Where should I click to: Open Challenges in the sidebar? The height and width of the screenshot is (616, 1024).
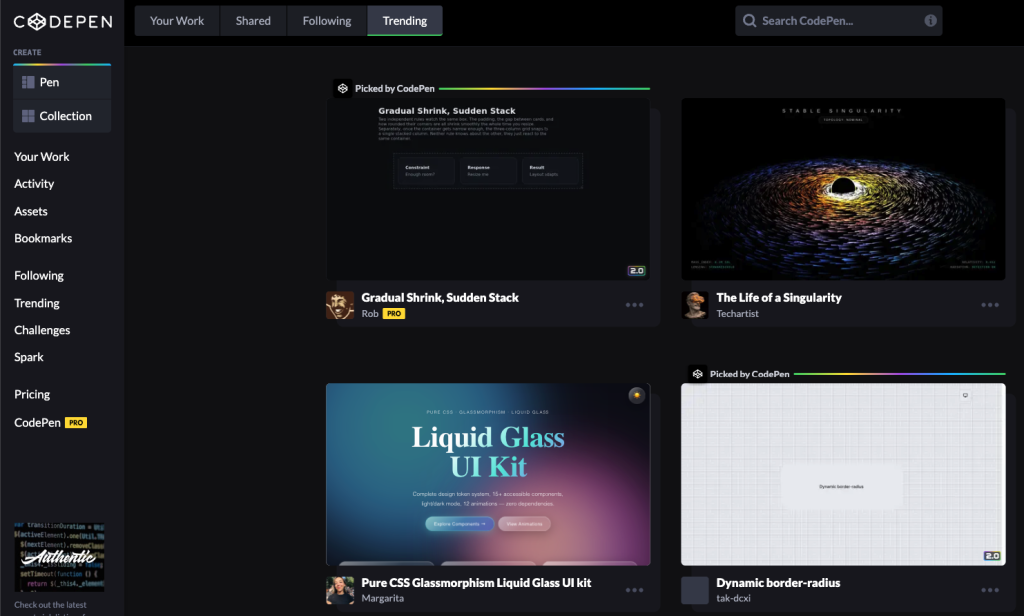click(x=42, y=330)
